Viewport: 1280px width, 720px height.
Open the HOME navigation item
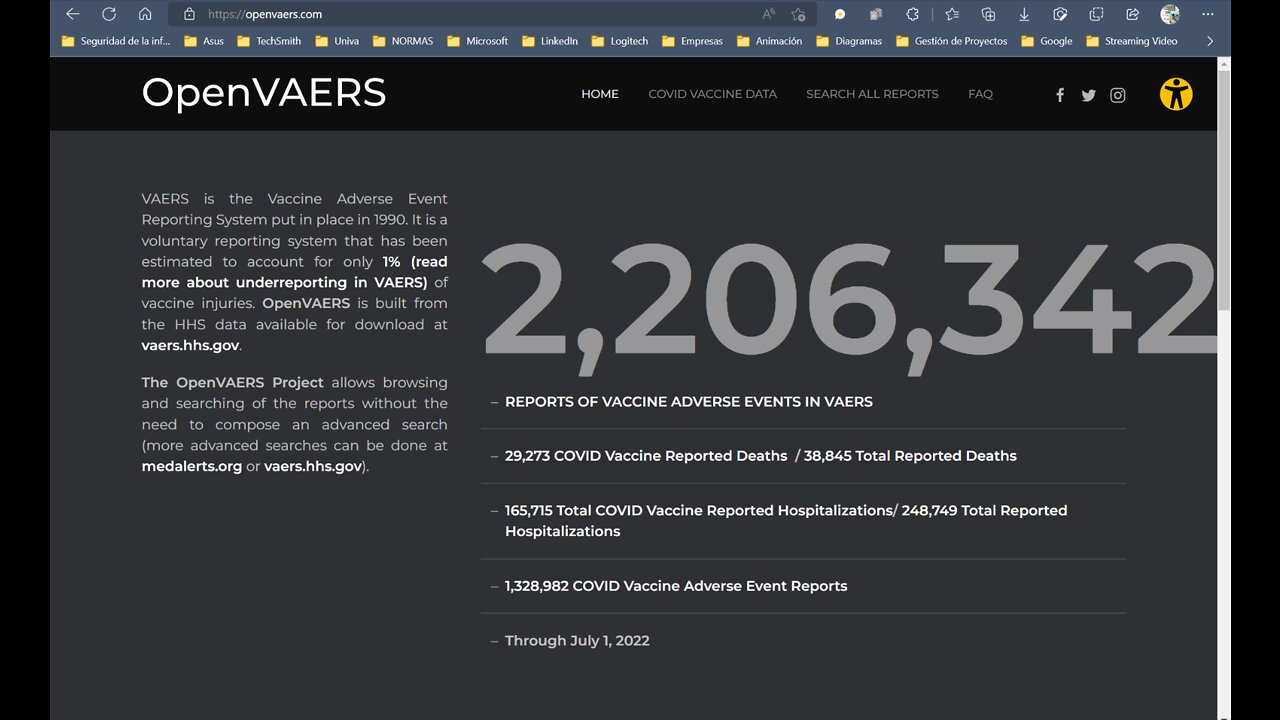(x=600, y=94)
